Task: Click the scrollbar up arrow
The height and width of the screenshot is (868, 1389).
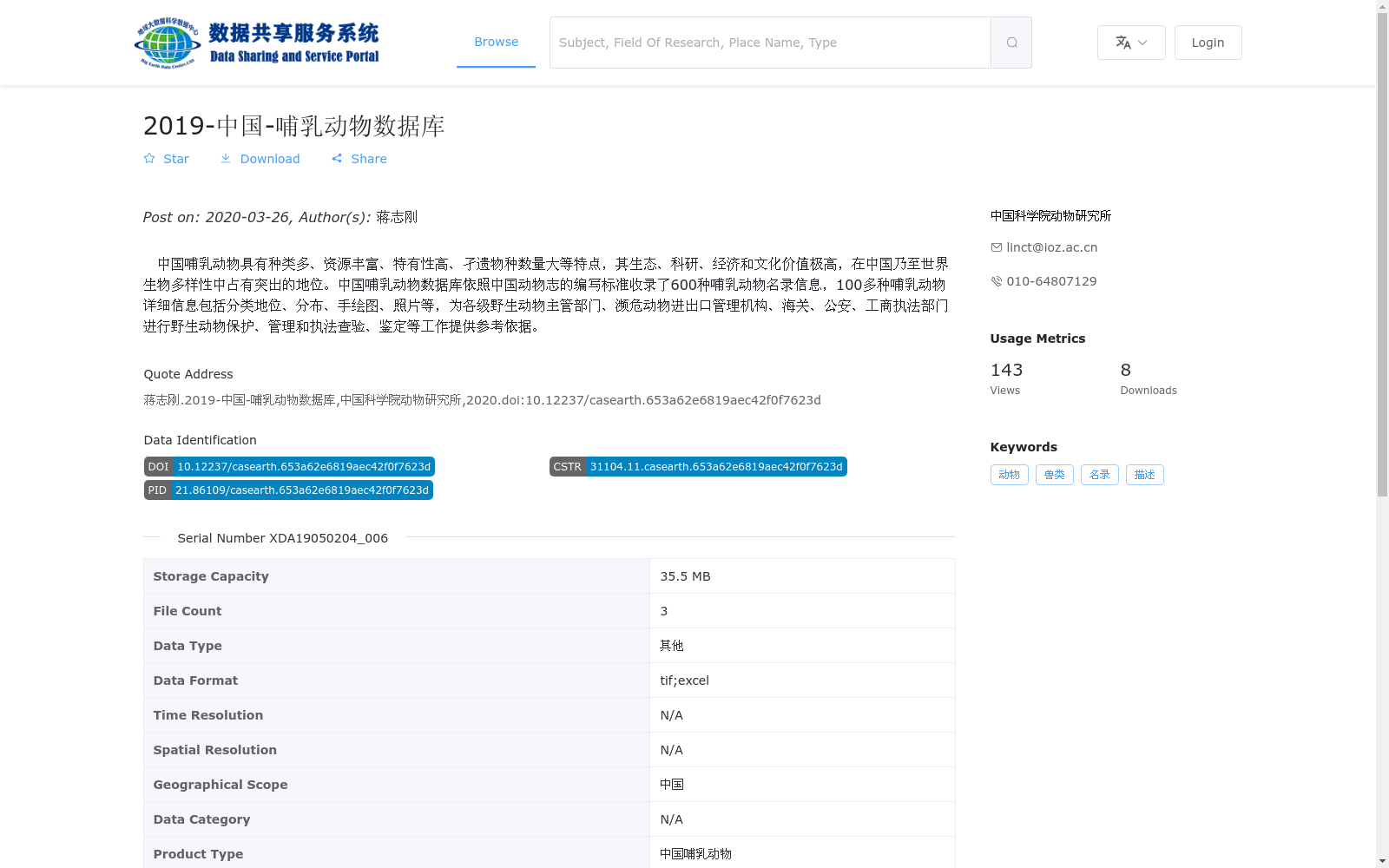Action: pyautogui.click(x=1382, y=6)
